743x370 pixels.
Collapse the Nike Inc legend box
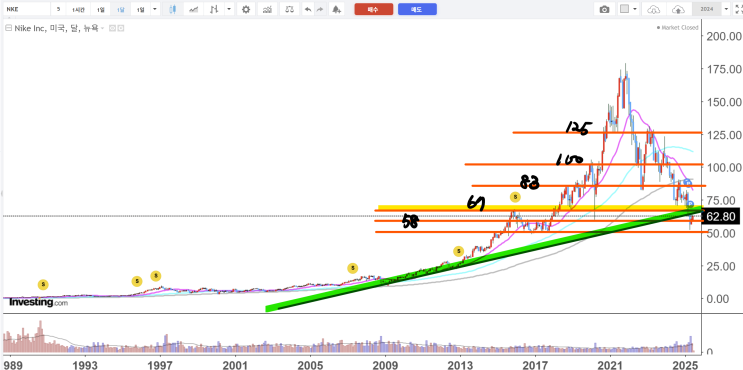7,28
